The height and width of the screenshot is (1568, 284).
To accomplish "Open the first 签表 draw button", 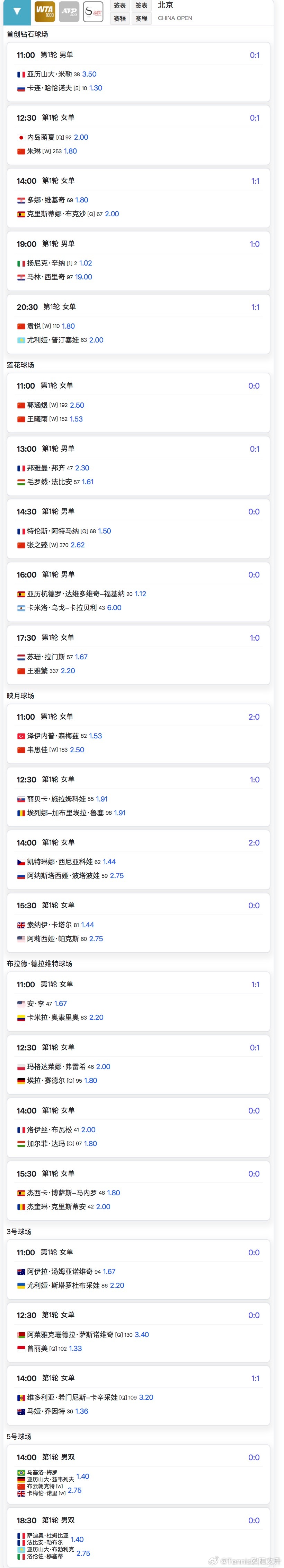I will point(120,6).
